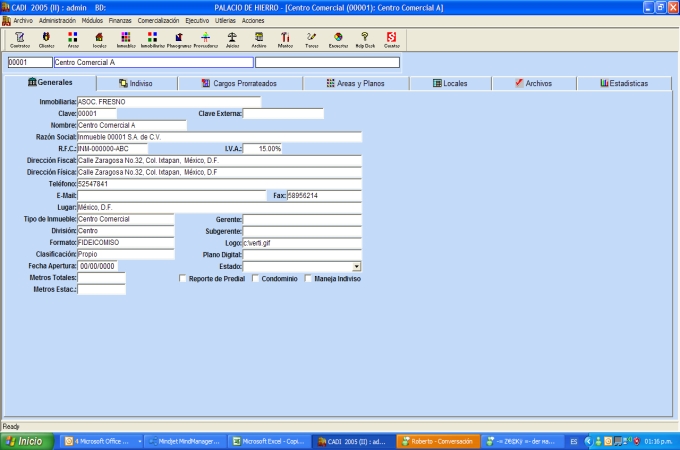Open the Comercialización menu

coord(158,20)
